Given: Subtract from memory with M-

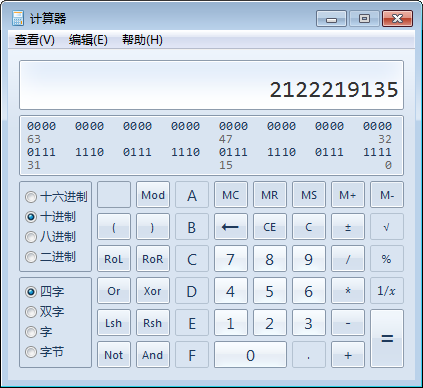Looking at the screenshot, I should (387, 195).
